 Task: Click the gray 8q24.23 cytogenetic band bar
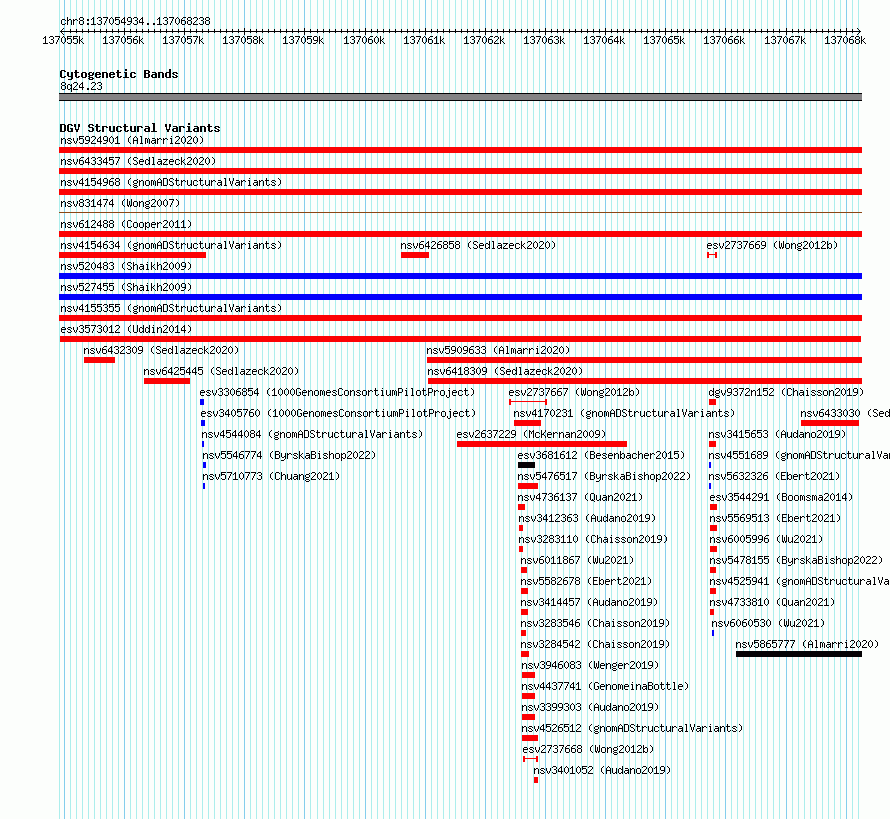pyautogui.click(x=460, y=97)
